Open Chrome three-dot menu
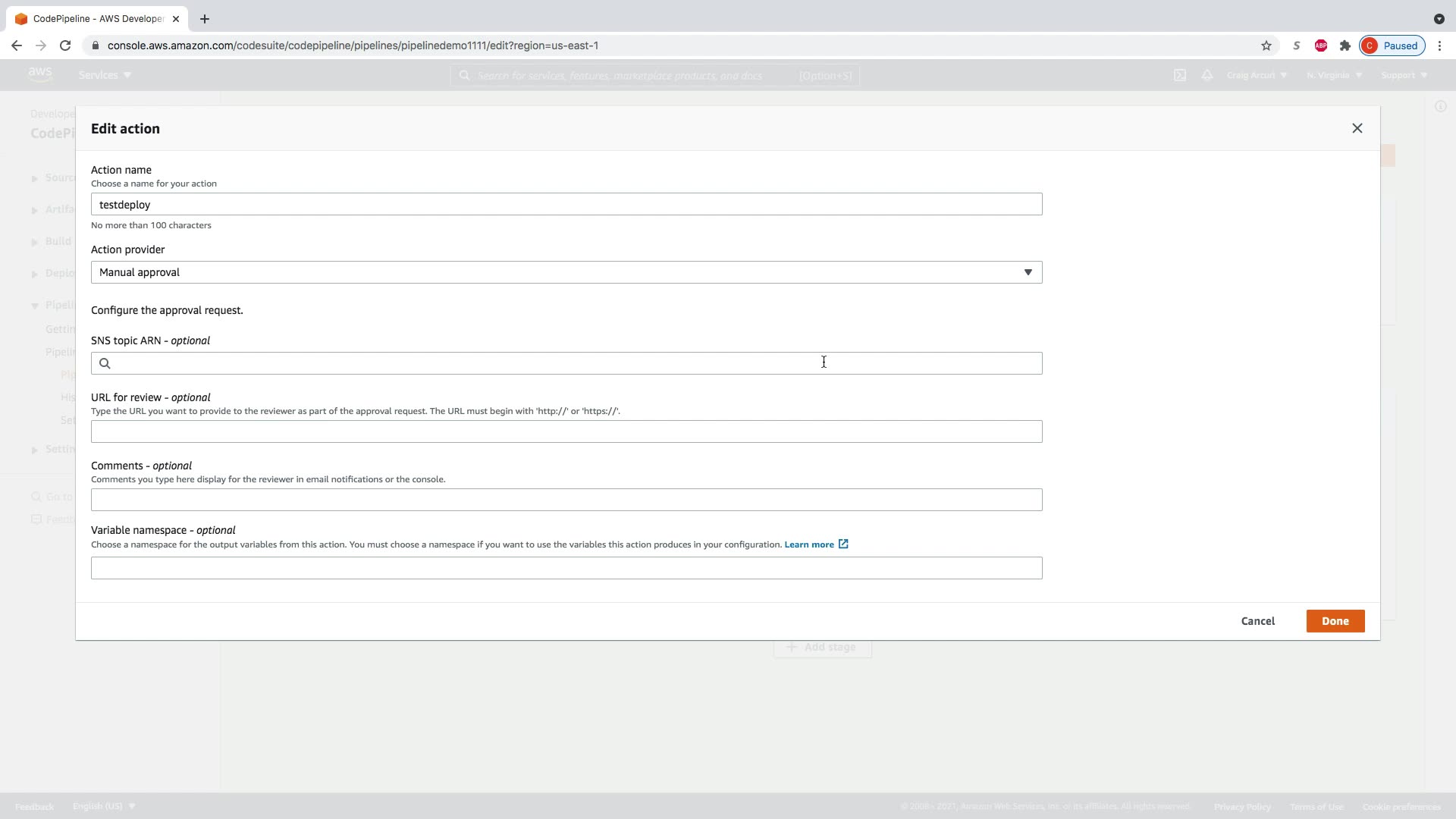This screenshot has width=1456, height=819. 1439,45
